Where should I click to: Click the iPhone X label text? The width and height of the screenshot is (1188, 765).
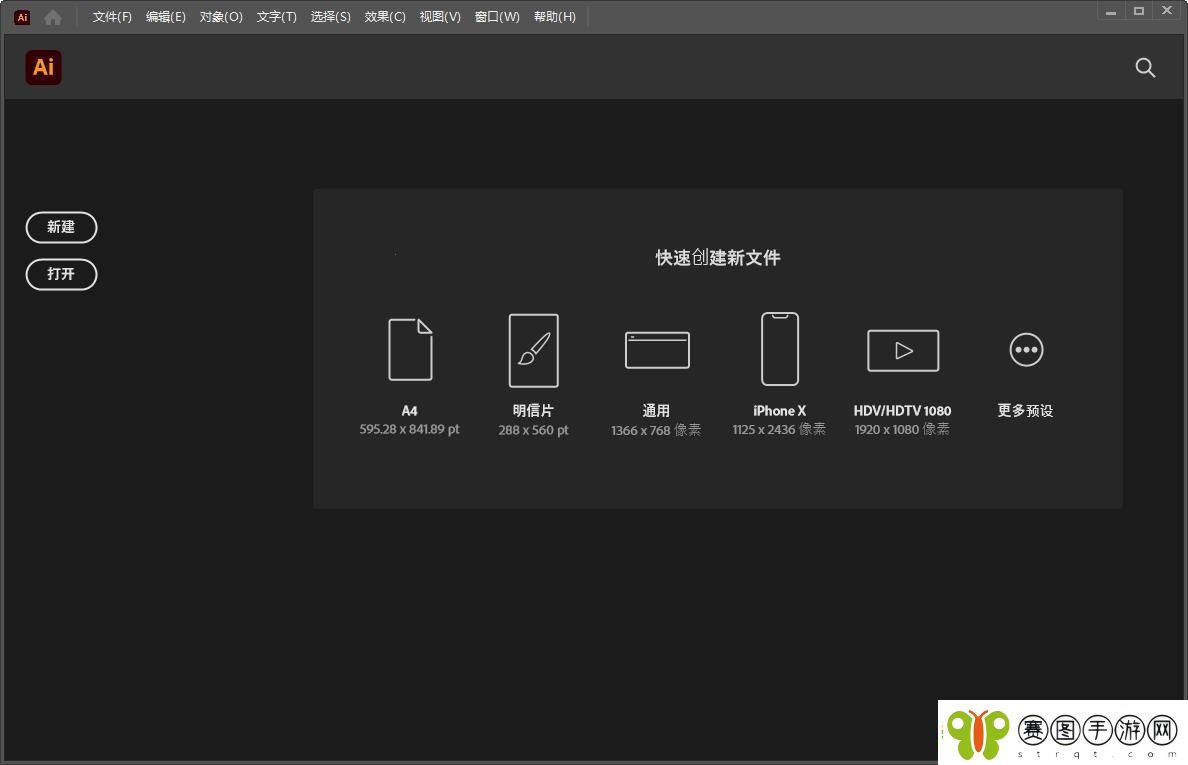coord(780,411)
